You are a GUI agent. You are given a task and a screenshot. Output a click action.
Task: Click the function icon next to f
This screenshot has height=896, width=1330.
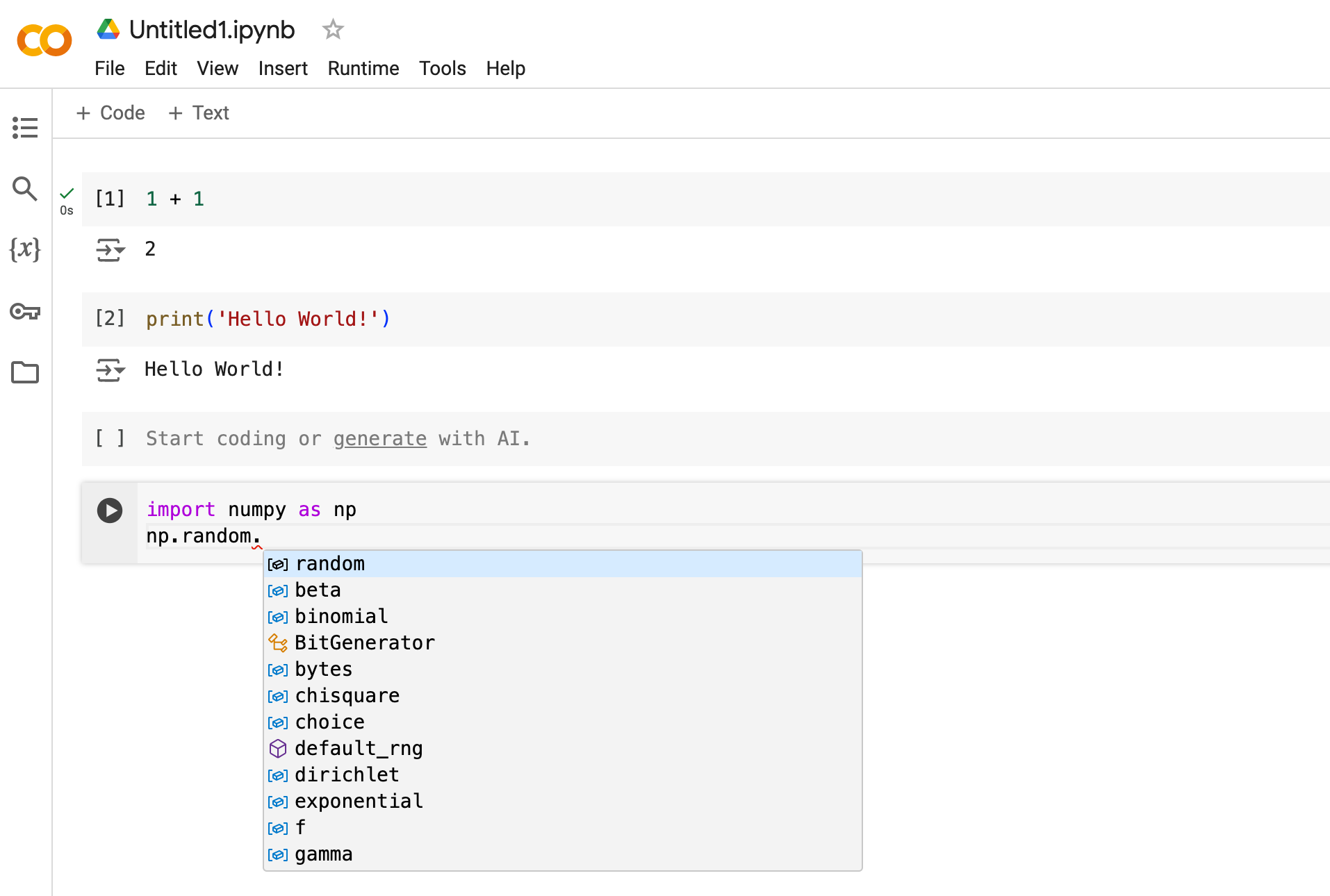click(x=278, y=829)
